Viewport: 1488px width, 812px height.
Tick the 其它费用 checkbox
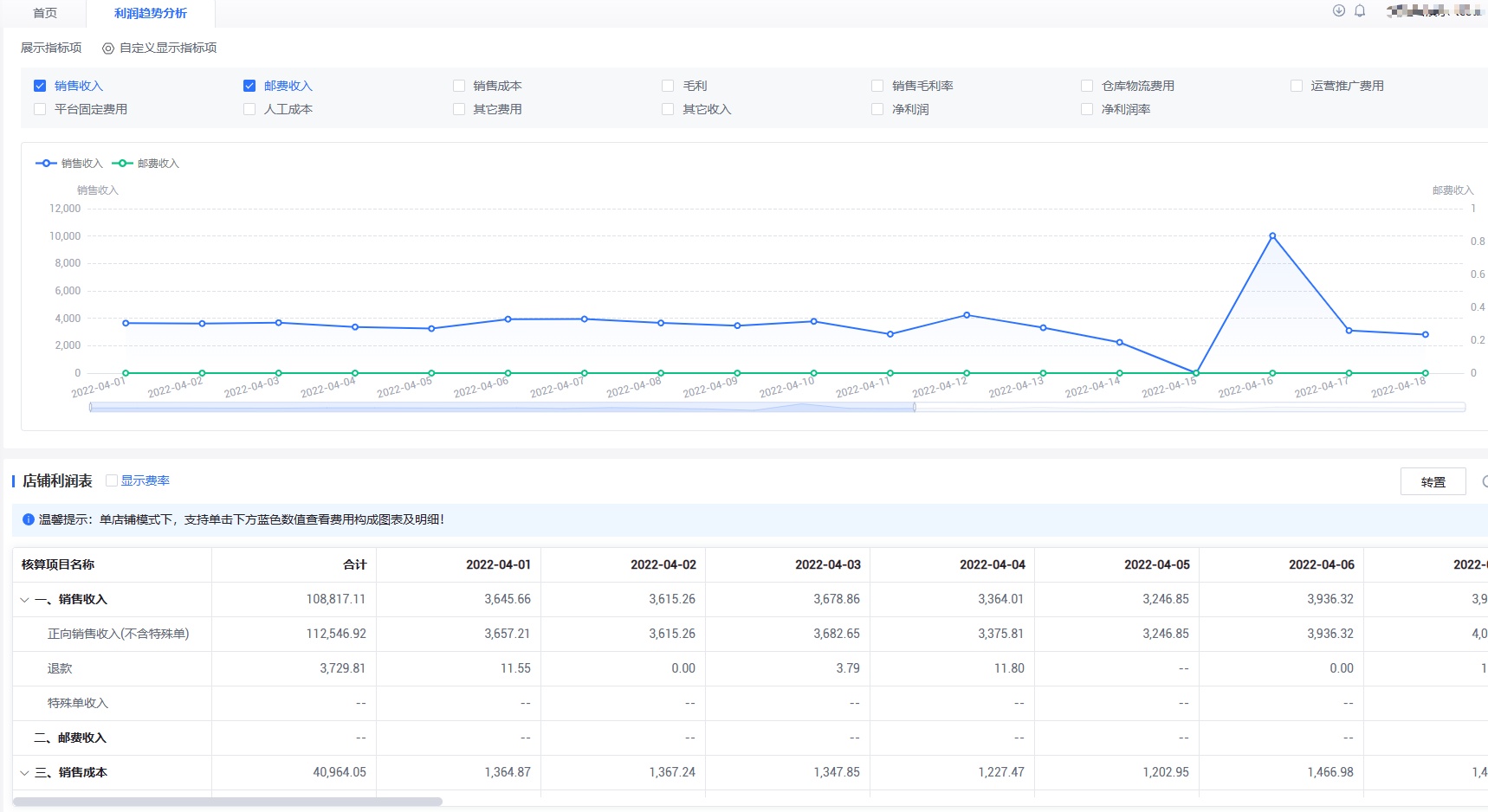coord(459,109)
